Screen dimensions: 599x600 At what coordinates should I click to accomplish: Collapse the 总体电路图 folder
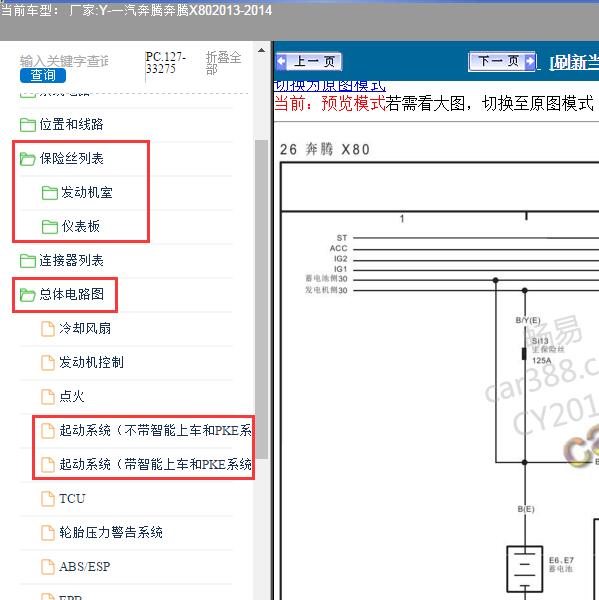point(71,294)
